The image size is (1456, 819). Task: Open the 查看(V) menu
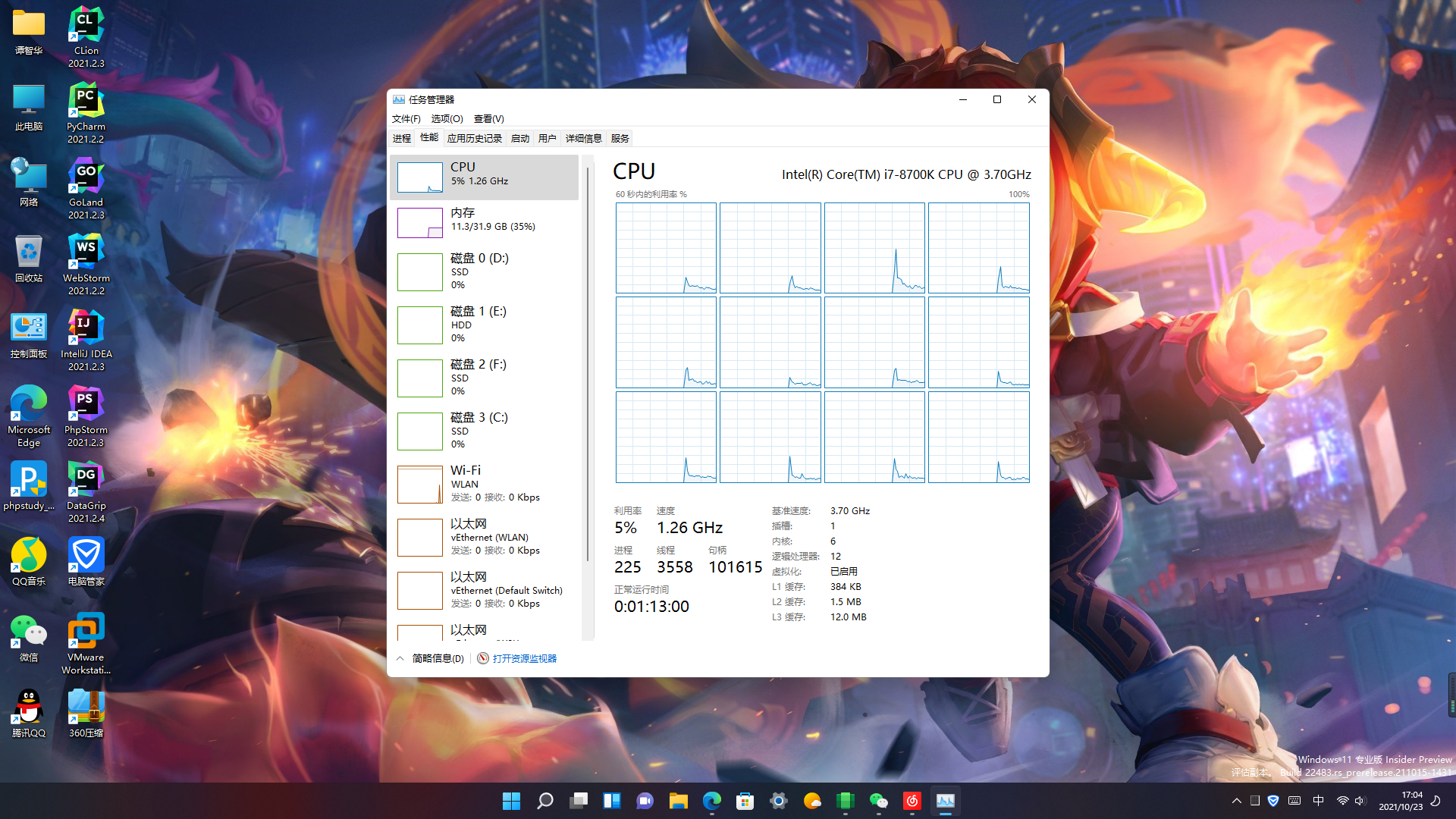pyautogui.click(x=488, y=119)
